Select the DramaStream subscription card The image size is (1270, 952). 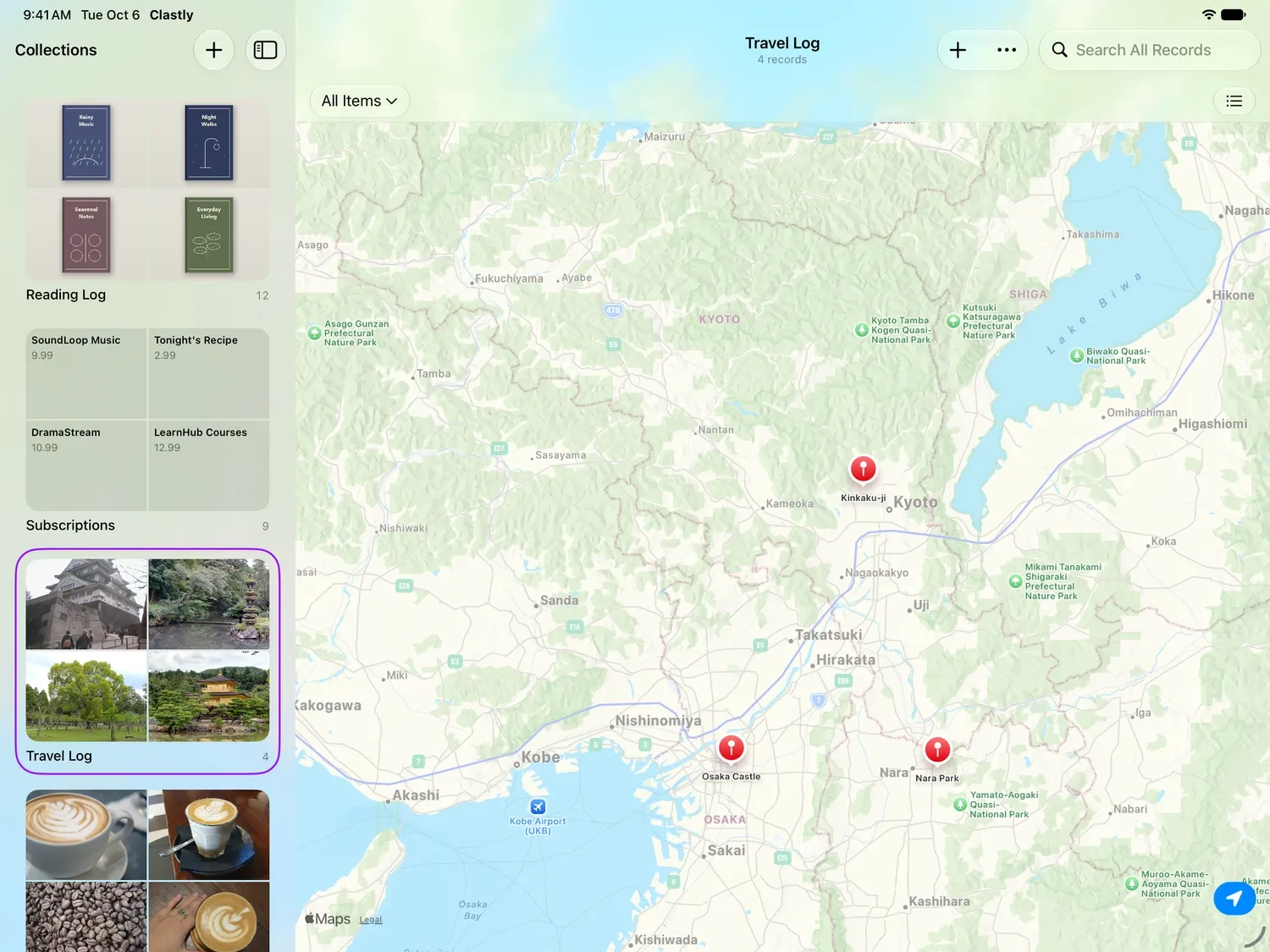[x=86, y=465]
